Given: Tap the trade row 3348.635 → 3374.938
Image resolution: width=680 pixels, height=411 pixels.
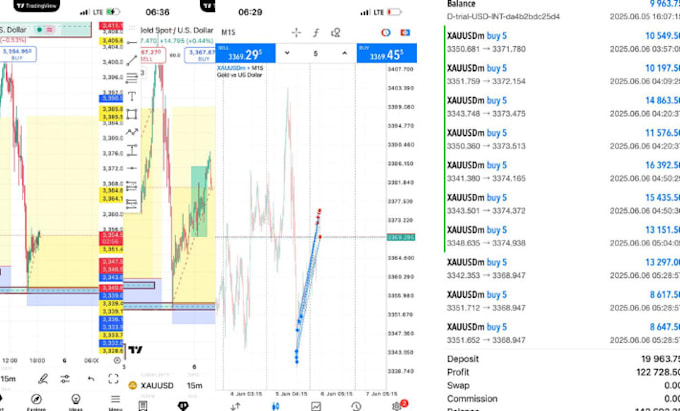Looking at the screenshot, I should [563, 236].
